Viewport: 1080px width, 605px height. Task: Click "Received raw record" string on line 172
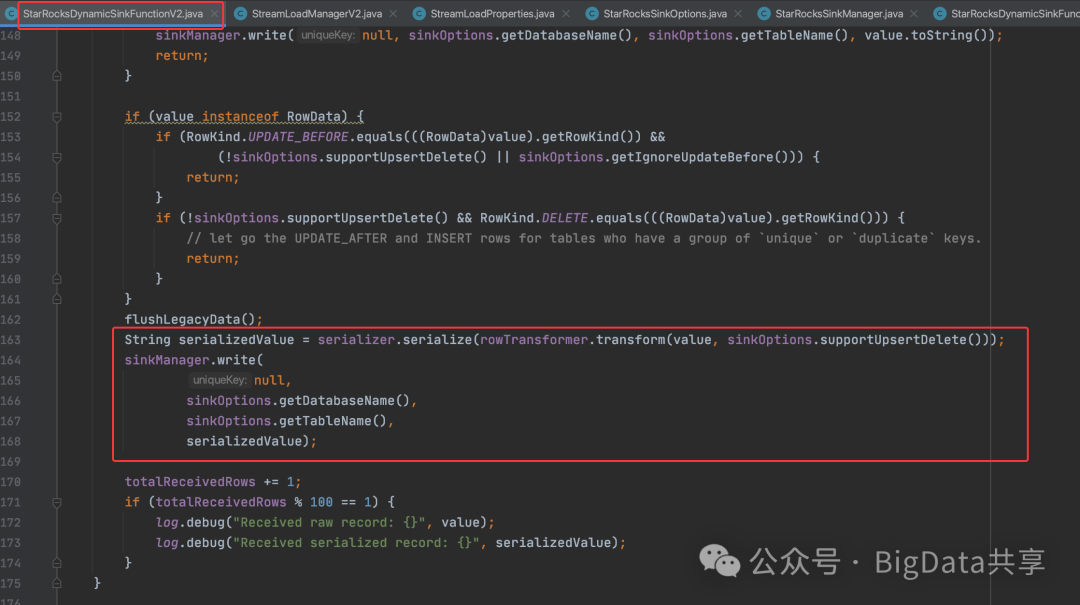[330, 522]
